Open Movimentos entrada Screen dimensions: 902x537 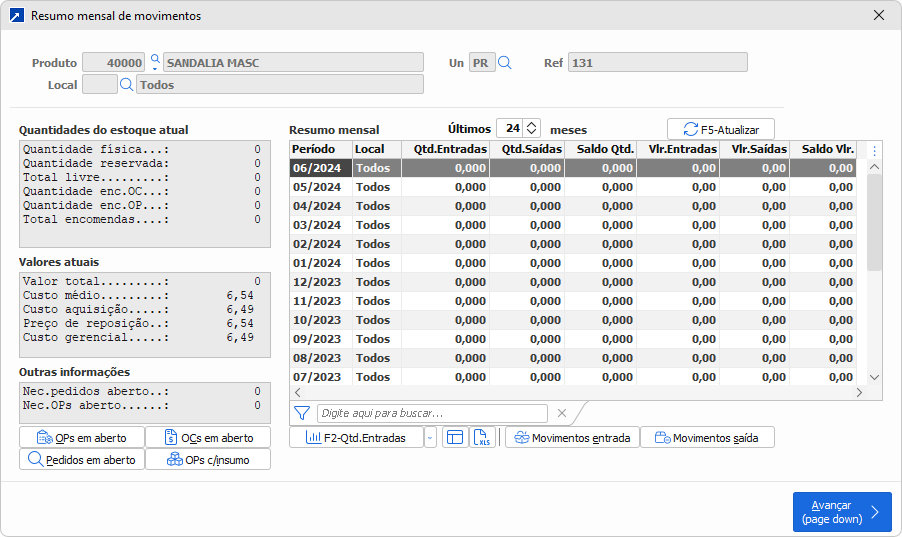click(572, 437)
